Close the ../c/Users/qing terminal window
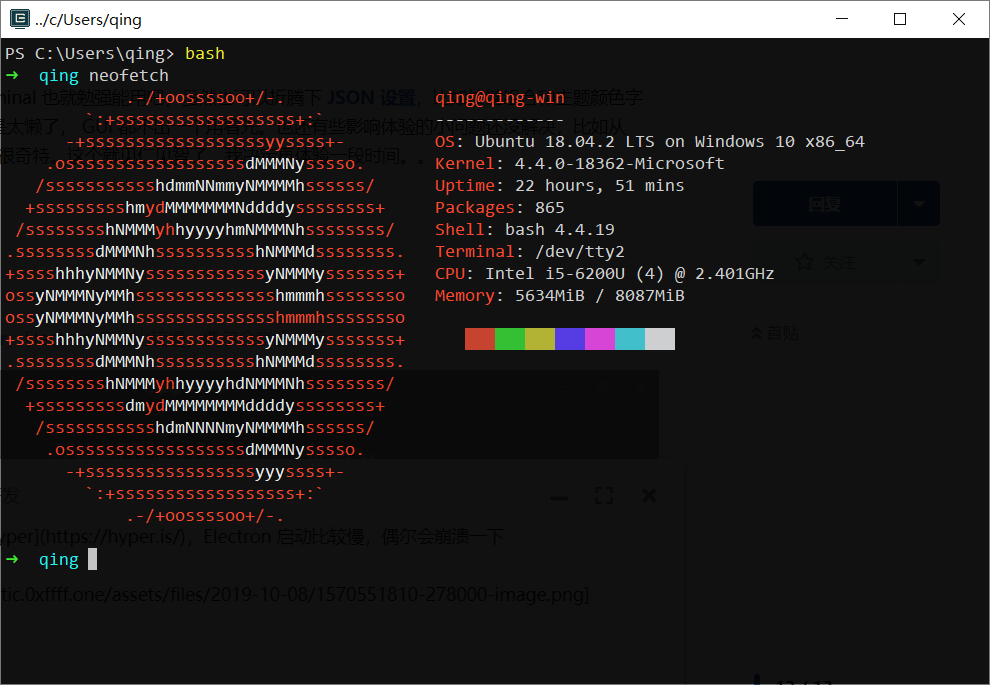This screenshot has height=685, width=990. 958,19
